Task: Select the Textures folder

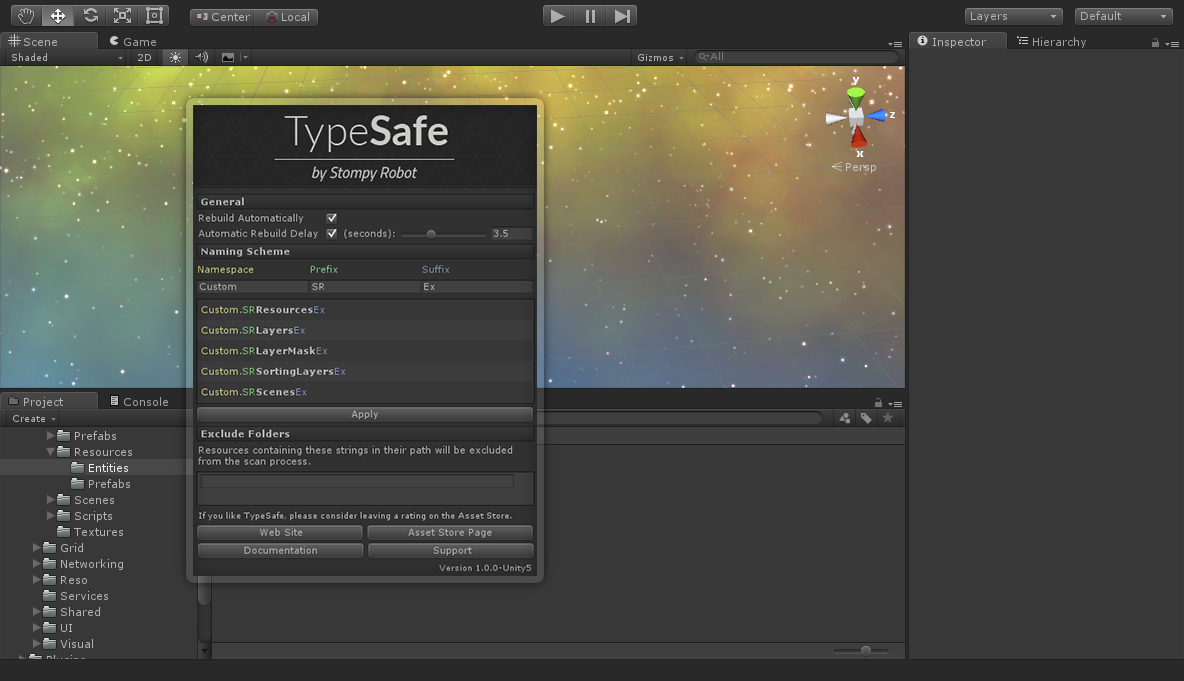Action: tap(91, 532)
